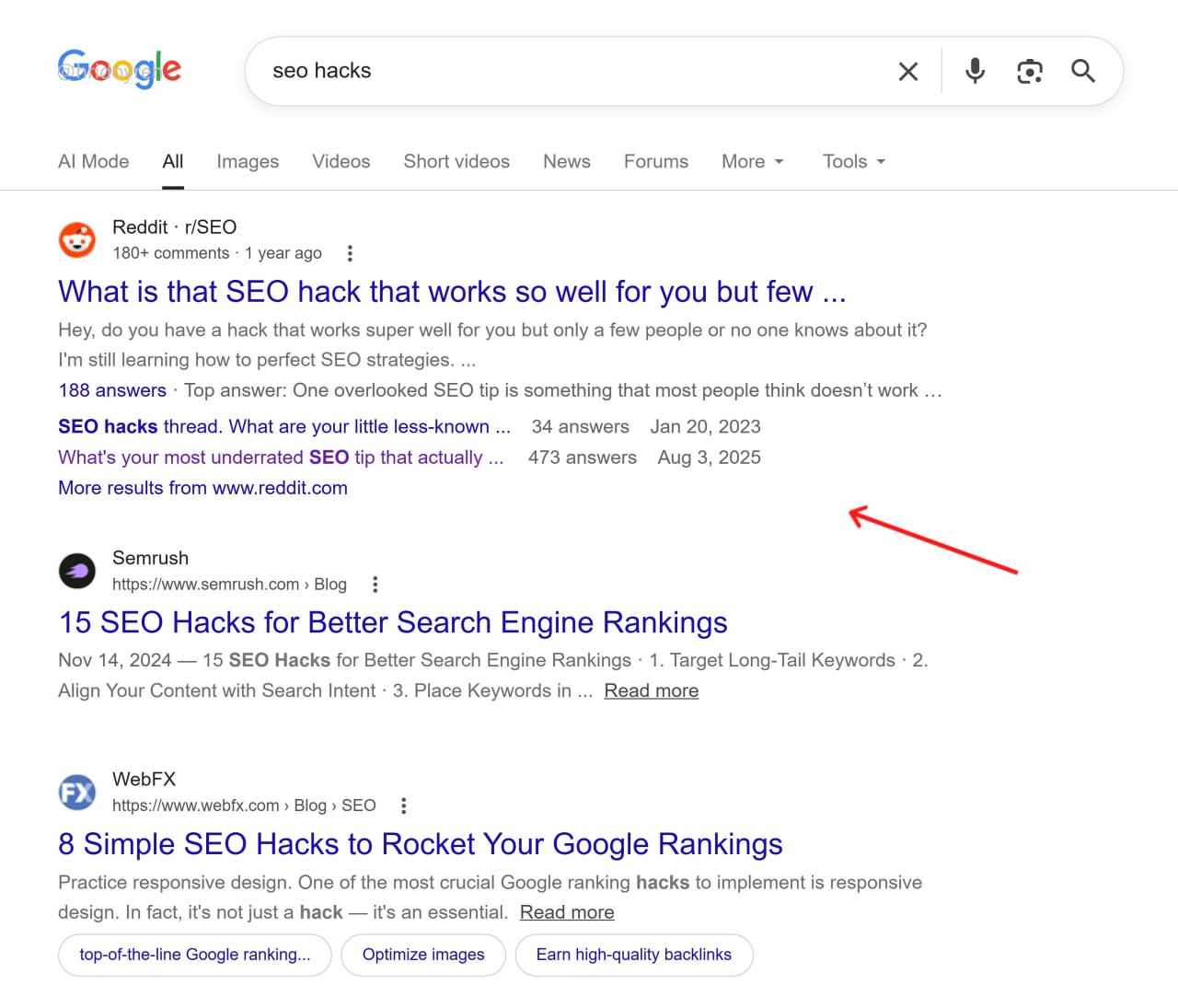Select the 'Optimize images' chip
1178x1008 pixels.
(423, 955)
